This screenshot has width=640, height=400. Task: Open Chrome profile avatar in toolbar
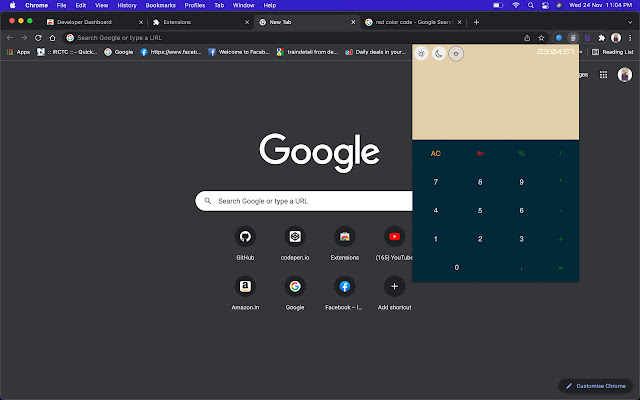coord(616,38)
